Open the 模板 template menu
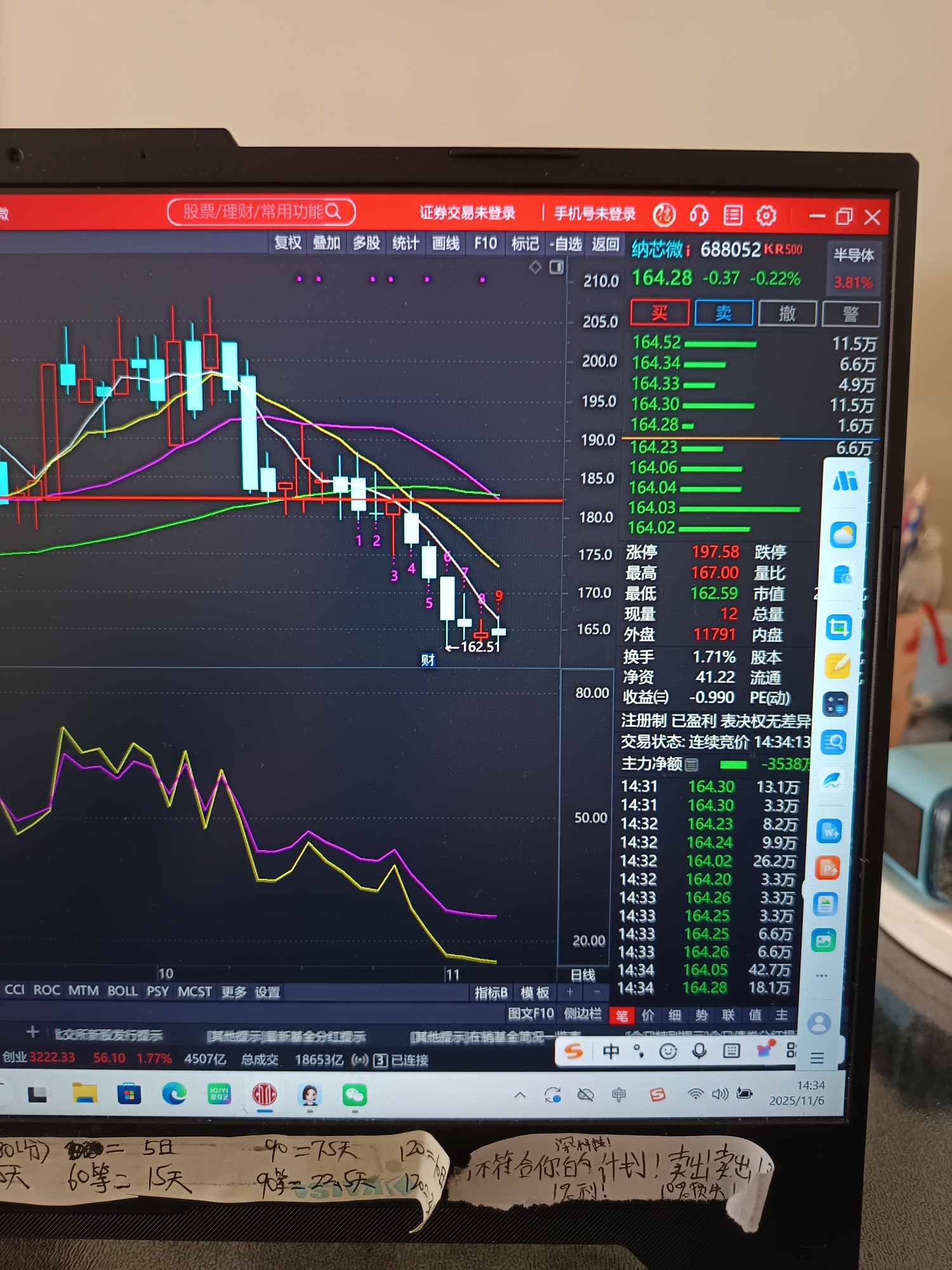Screen dimensions: 952x1270 point(534,993)
